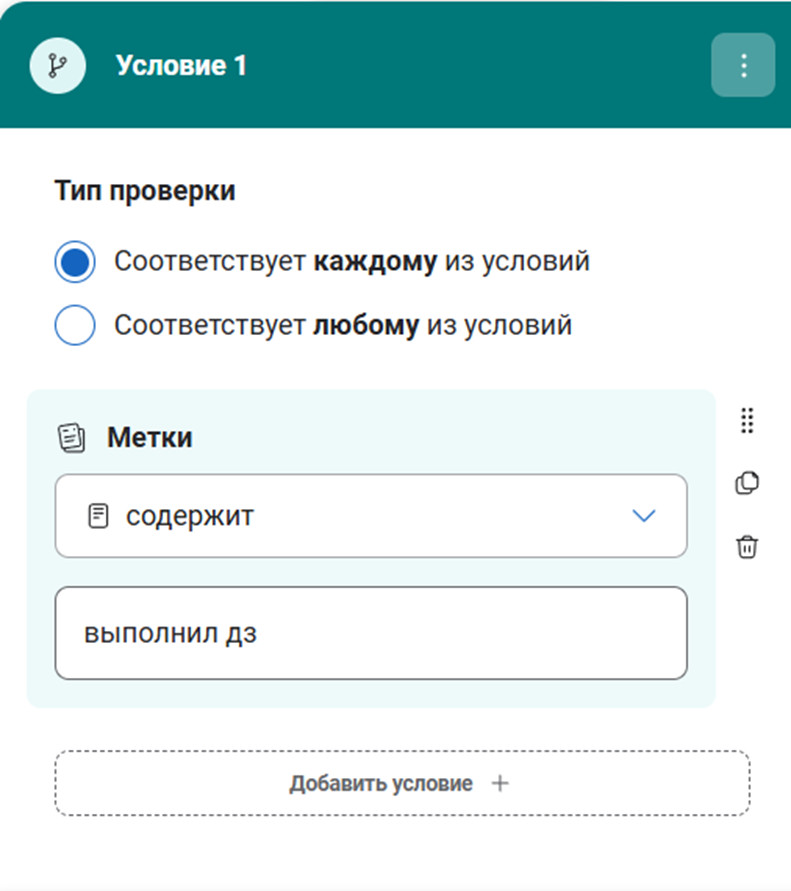Click the plus icon beside Добавить условие

(500, 783)
